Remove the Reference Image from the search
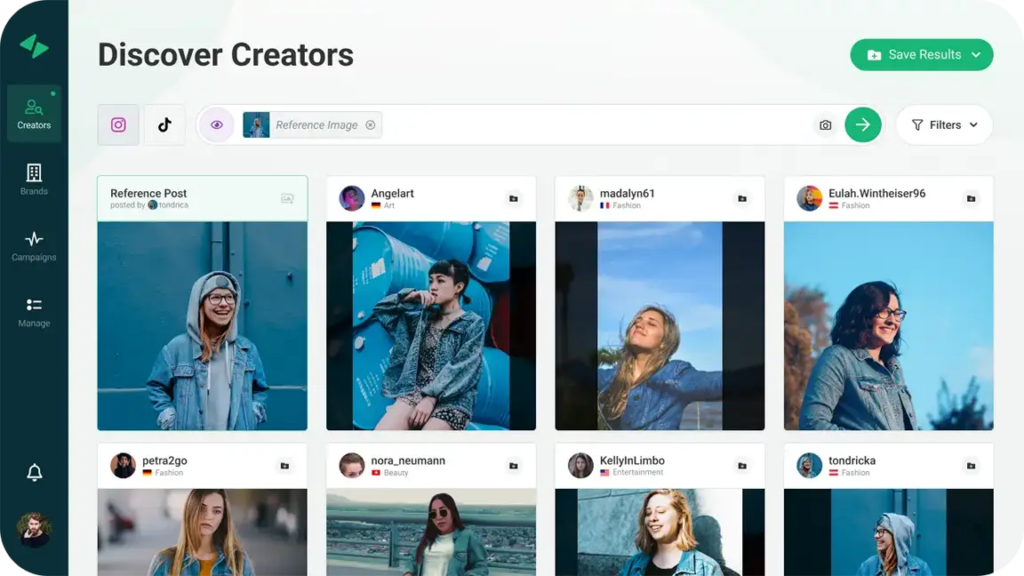This screenshot has width=1024, height=576. coord(369,124)
